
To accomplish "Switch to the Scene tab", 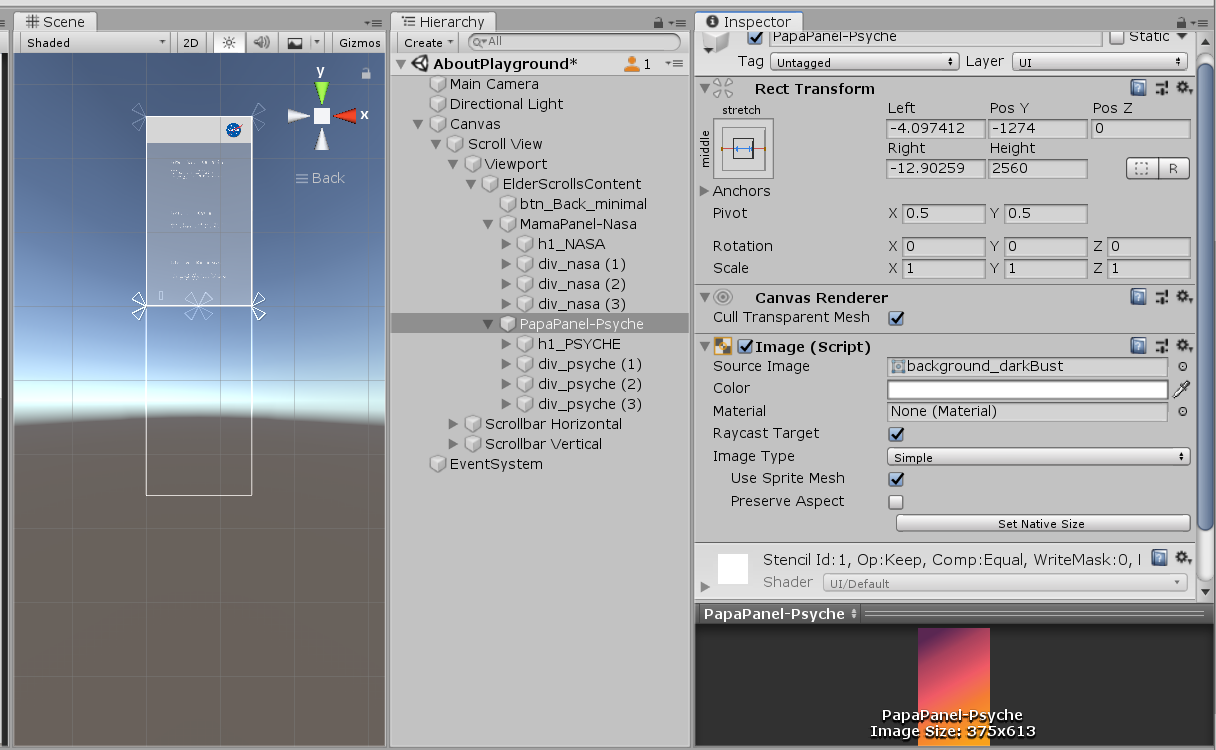I will click(x=56, y=21).
